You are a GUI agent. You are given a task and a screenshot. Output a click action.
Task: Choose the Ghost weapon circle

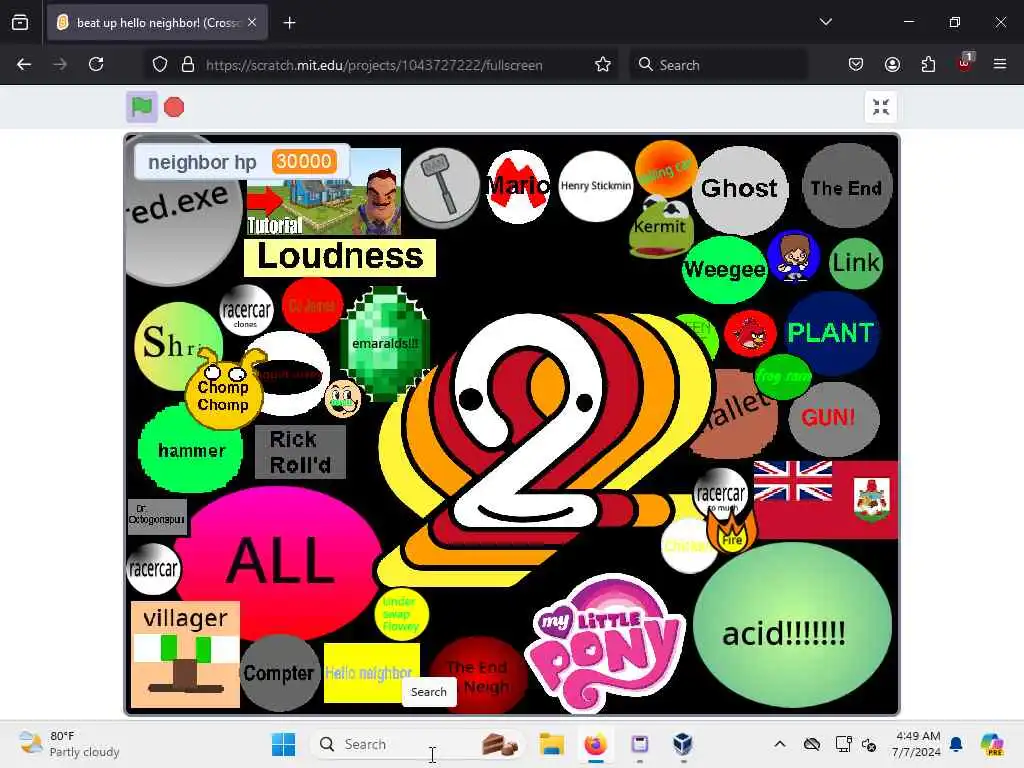click(x=739, y=189)
